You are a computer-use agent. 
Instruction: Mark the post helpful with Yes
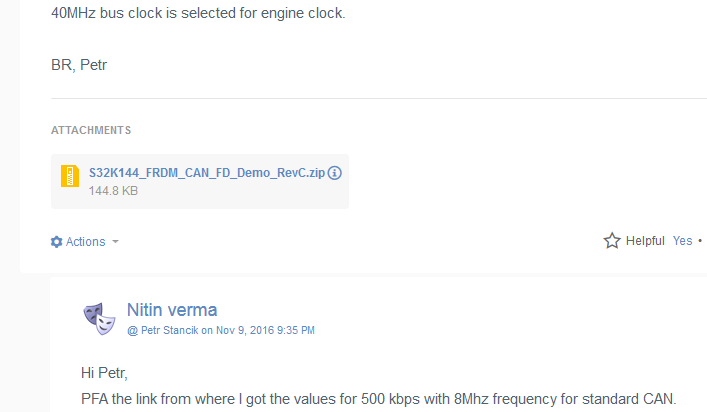coord(682,241)
